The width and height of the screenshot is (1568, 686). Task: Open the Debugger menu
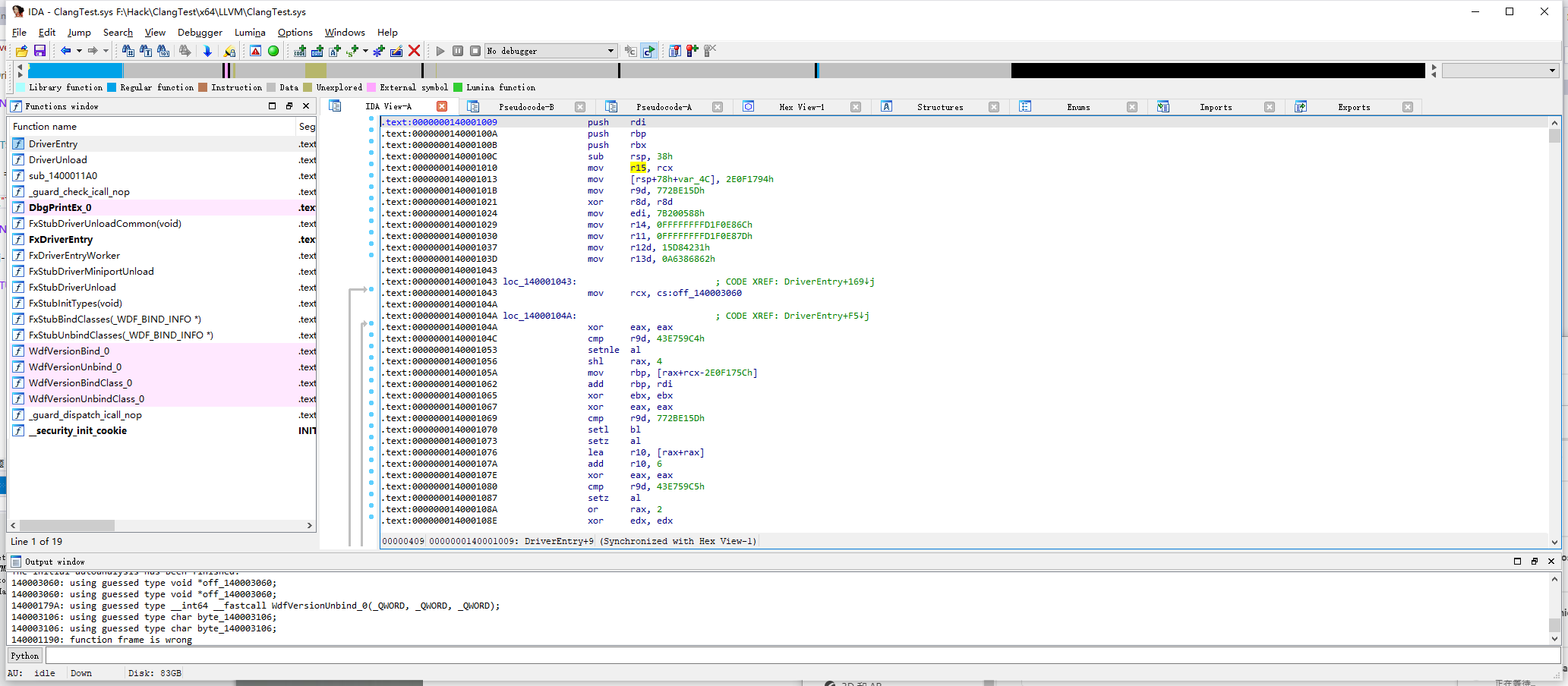(x=200, y=33)
